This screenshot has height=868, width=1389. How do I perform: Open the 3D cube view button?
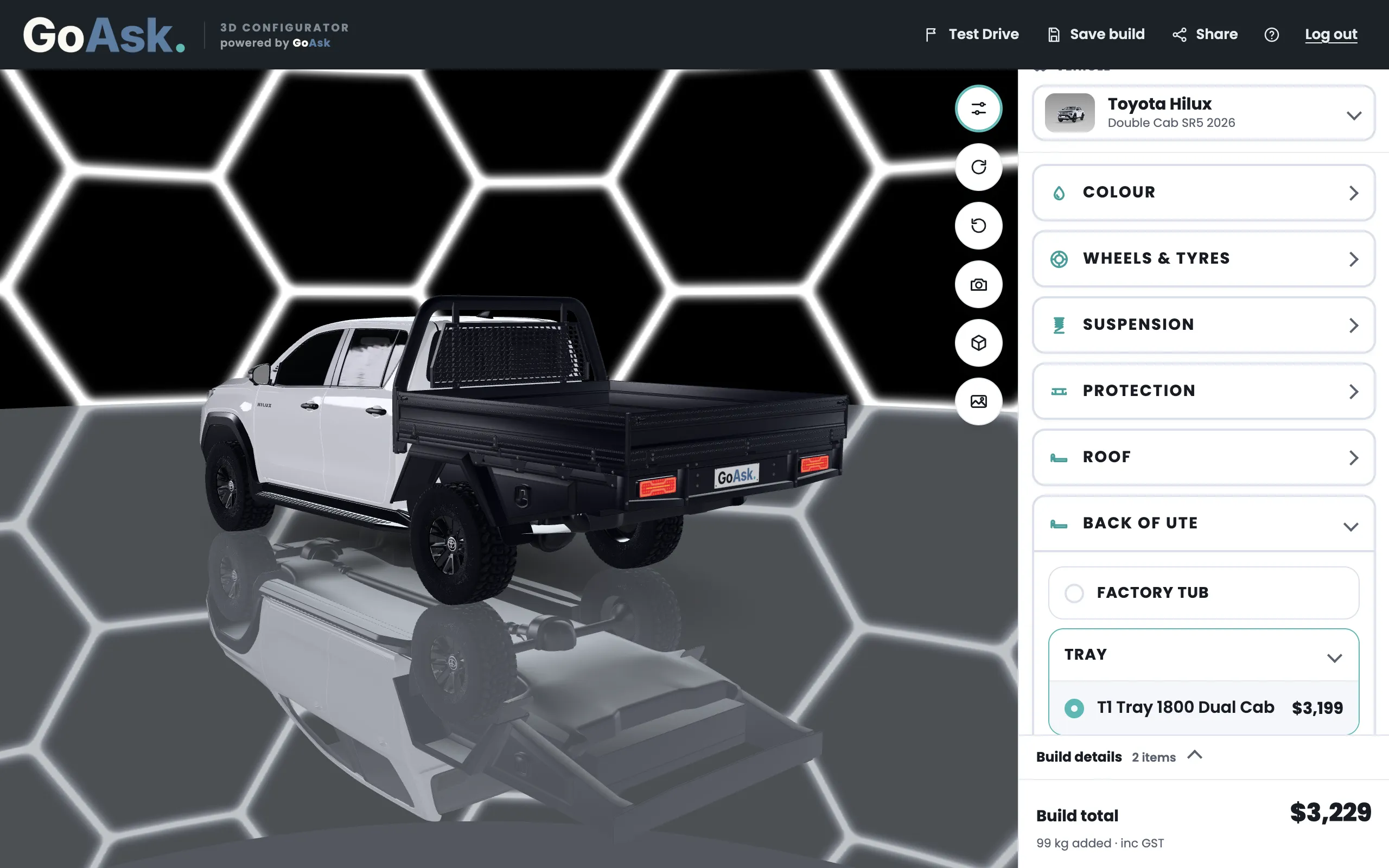point(979,343)
